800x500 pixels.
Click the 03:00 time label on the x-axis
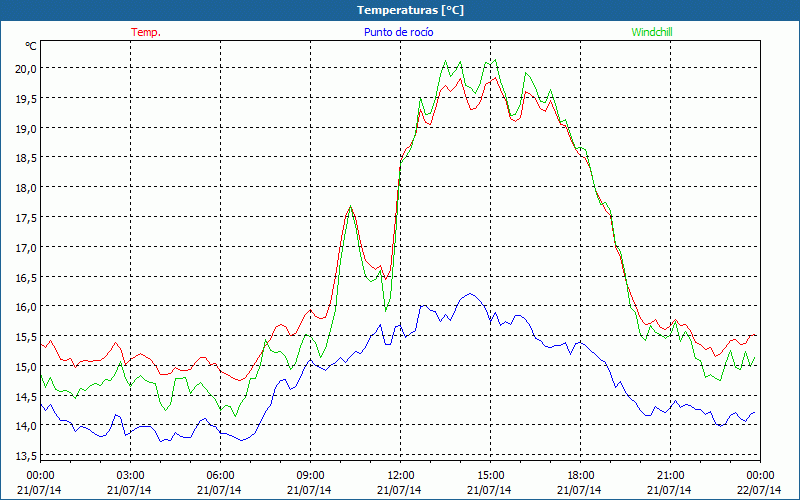tap(131, 476)
